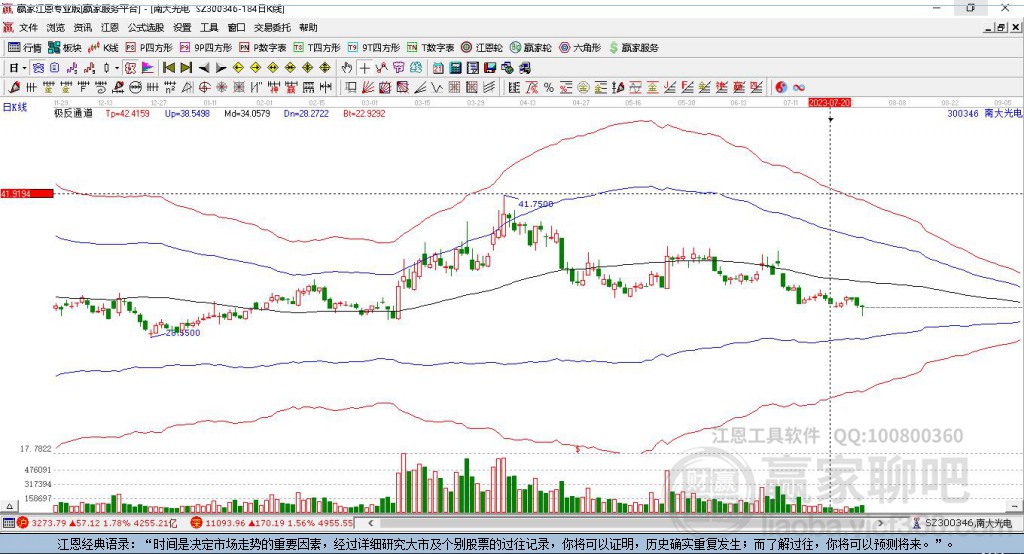Click the blue infinity symbol icon
The width and height of the screenshot is (1024, 554).
coord(798,88)
